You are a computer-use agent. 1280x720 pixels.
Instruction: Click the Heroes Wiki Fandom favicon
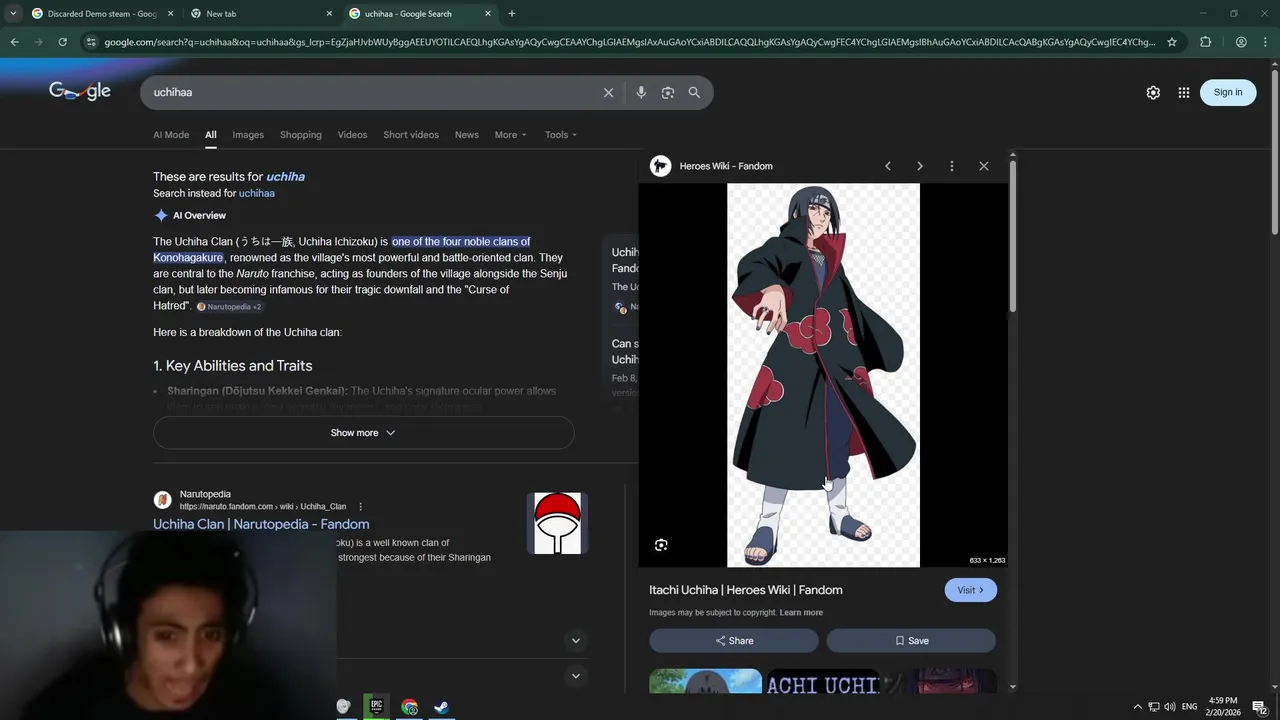[660, 166]
